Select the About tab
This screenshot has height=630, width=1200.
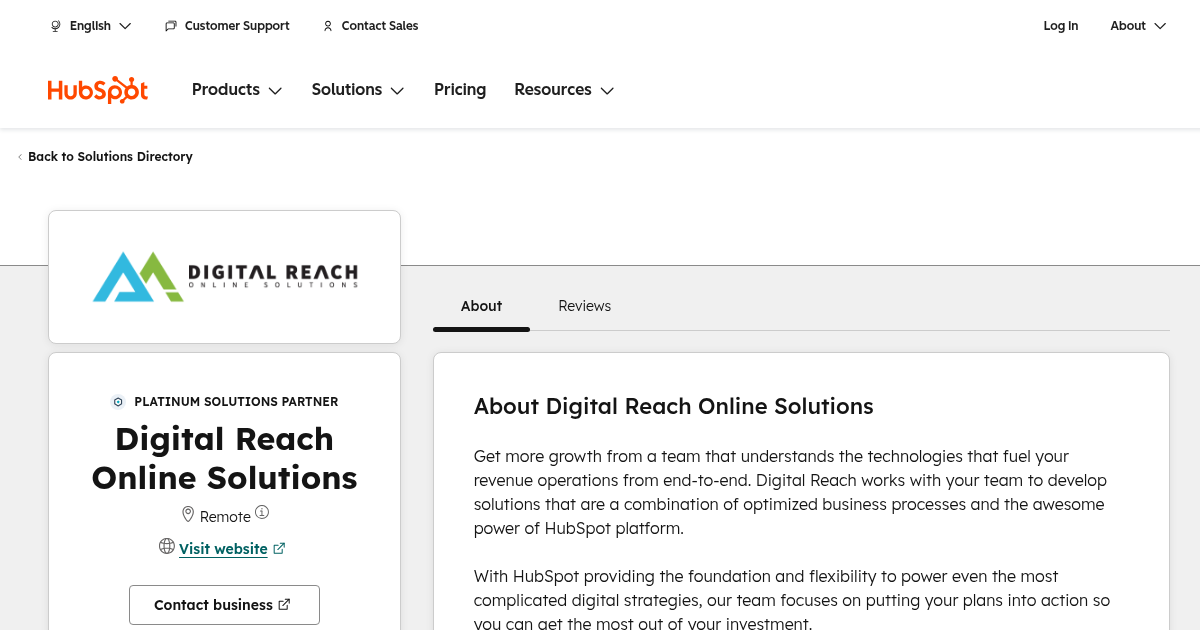[x=481, y=306]
